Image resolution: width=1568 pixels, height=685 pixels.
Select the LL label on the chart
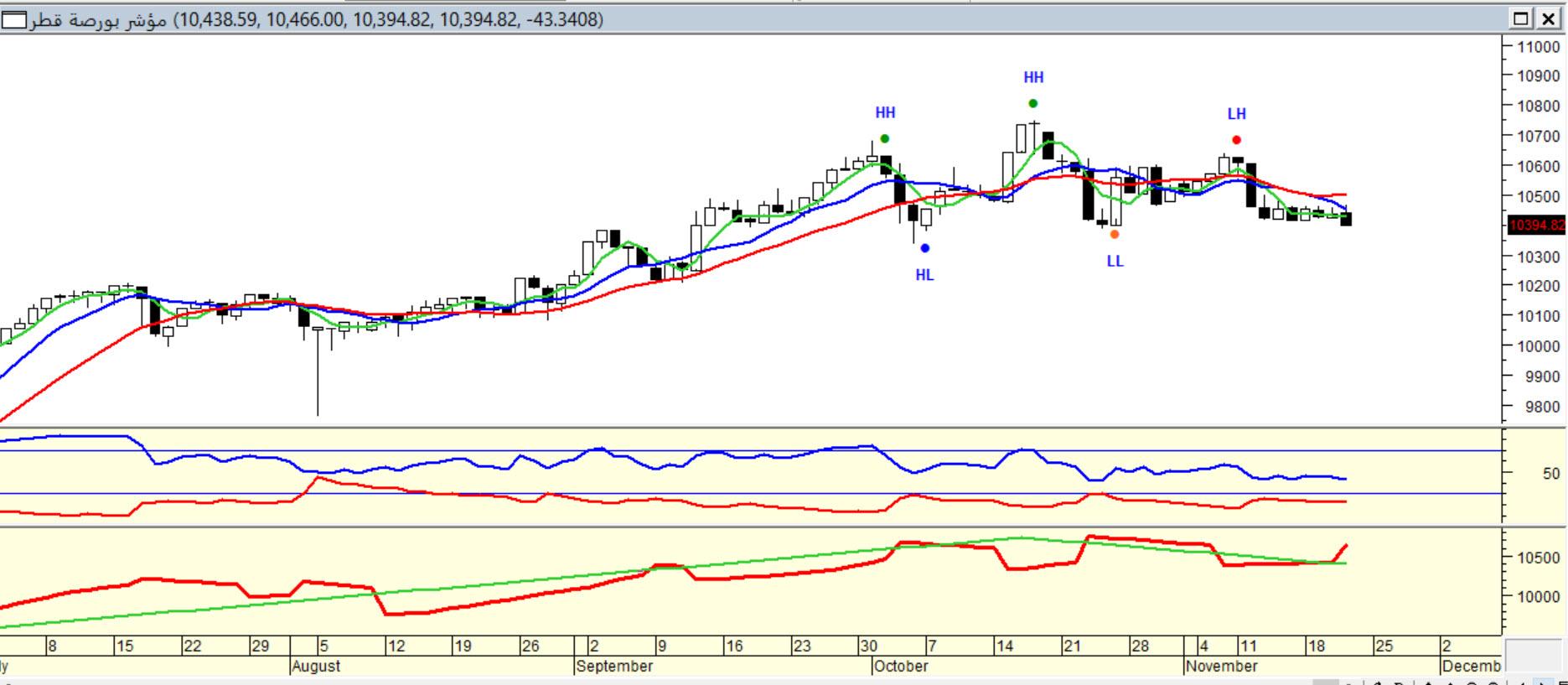coord(1115,262)
